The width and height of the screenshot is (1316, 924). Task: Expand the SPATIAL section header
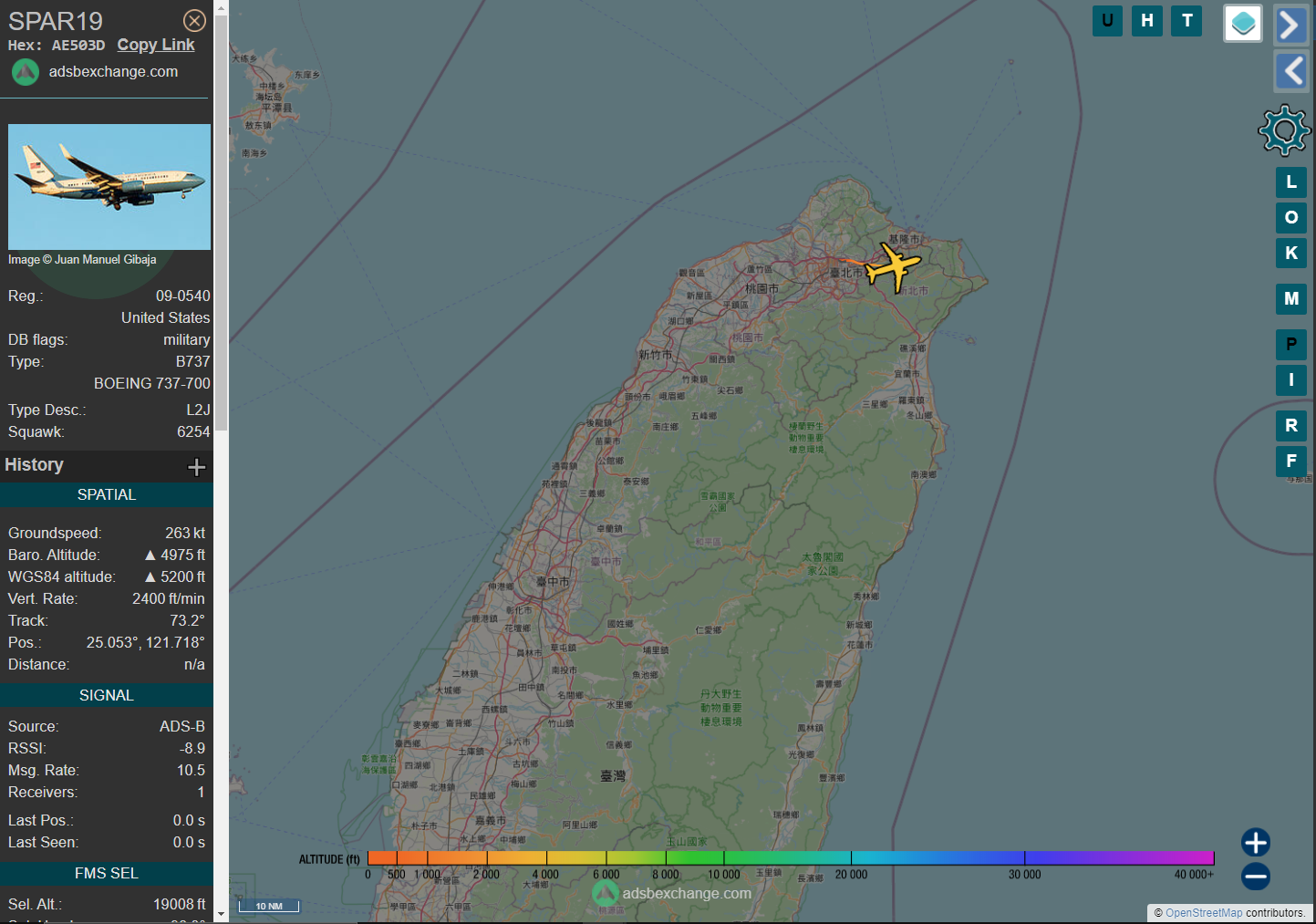(107, 494)
